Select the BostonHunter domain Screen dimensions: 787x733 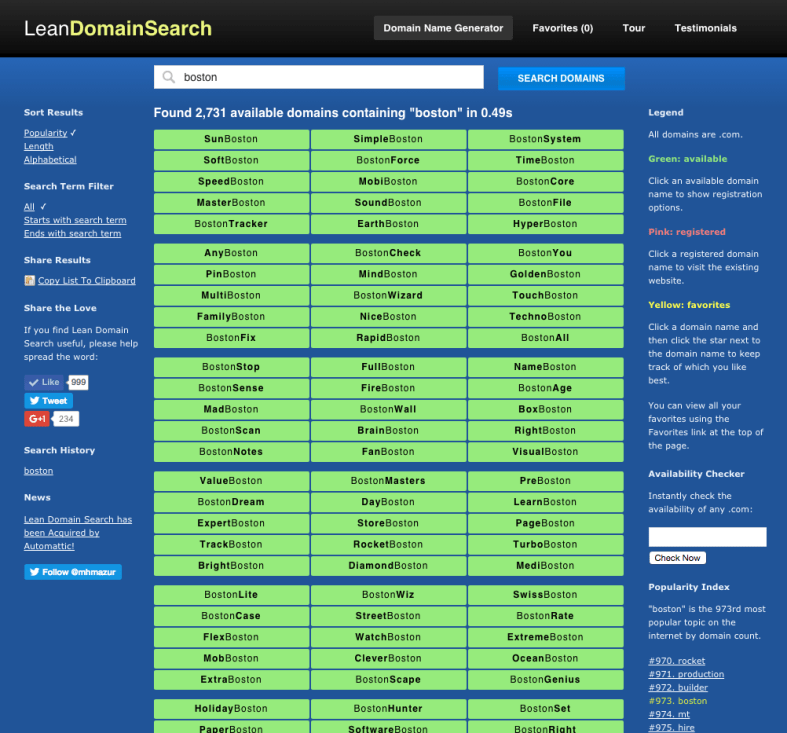[388, 709]
